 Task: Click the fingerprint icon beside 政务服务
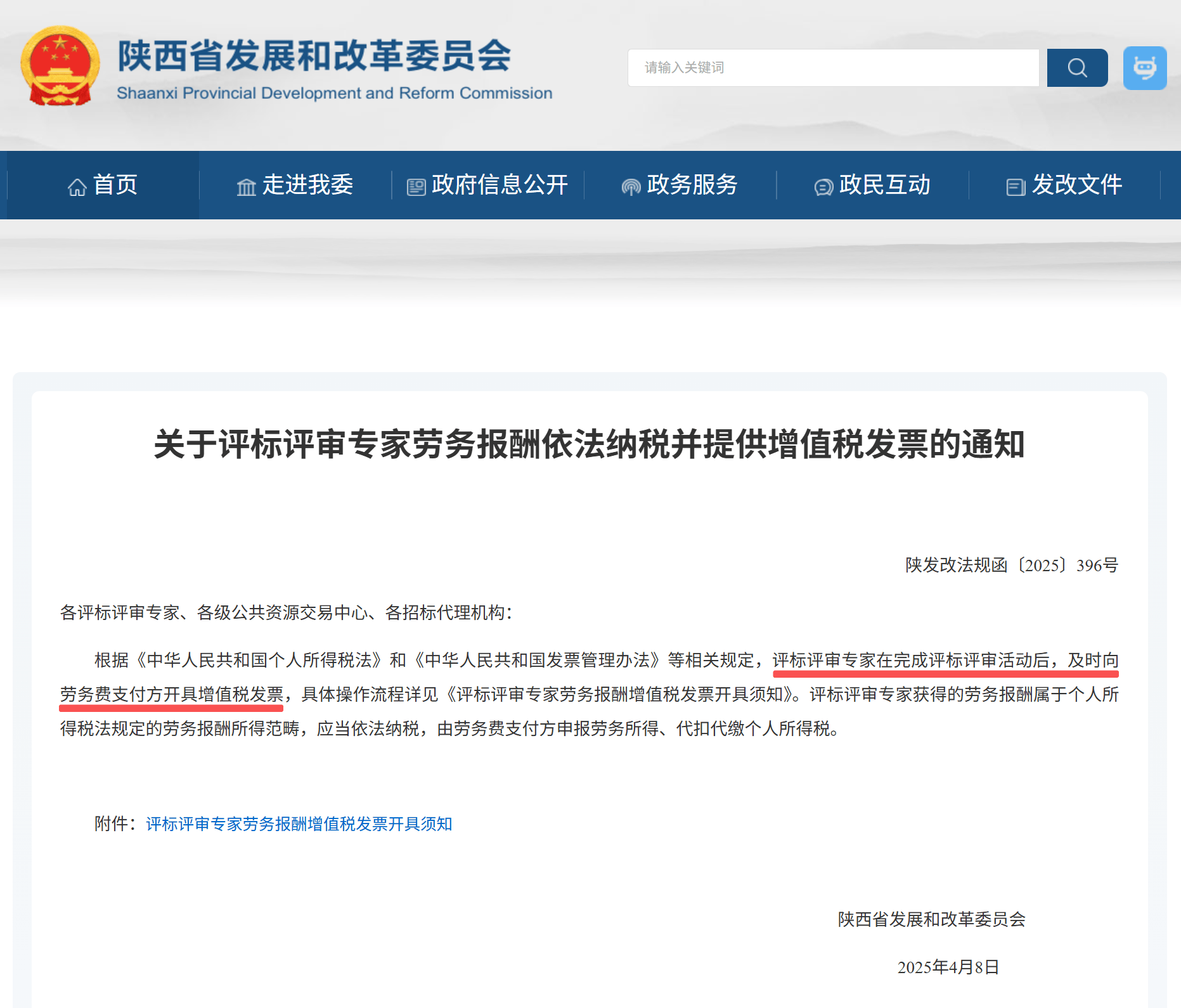(x=631, y=187)
